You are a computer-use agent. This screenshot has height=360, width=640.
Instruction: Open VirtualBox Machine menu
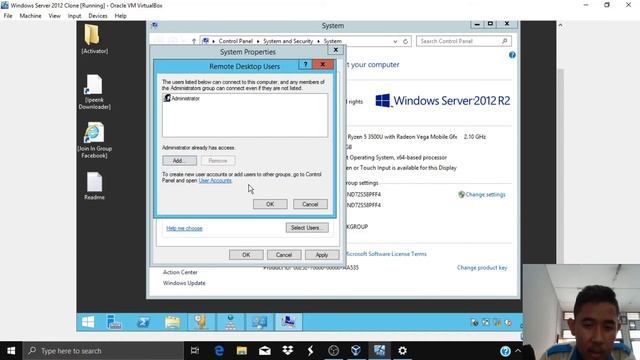point(31,16)
